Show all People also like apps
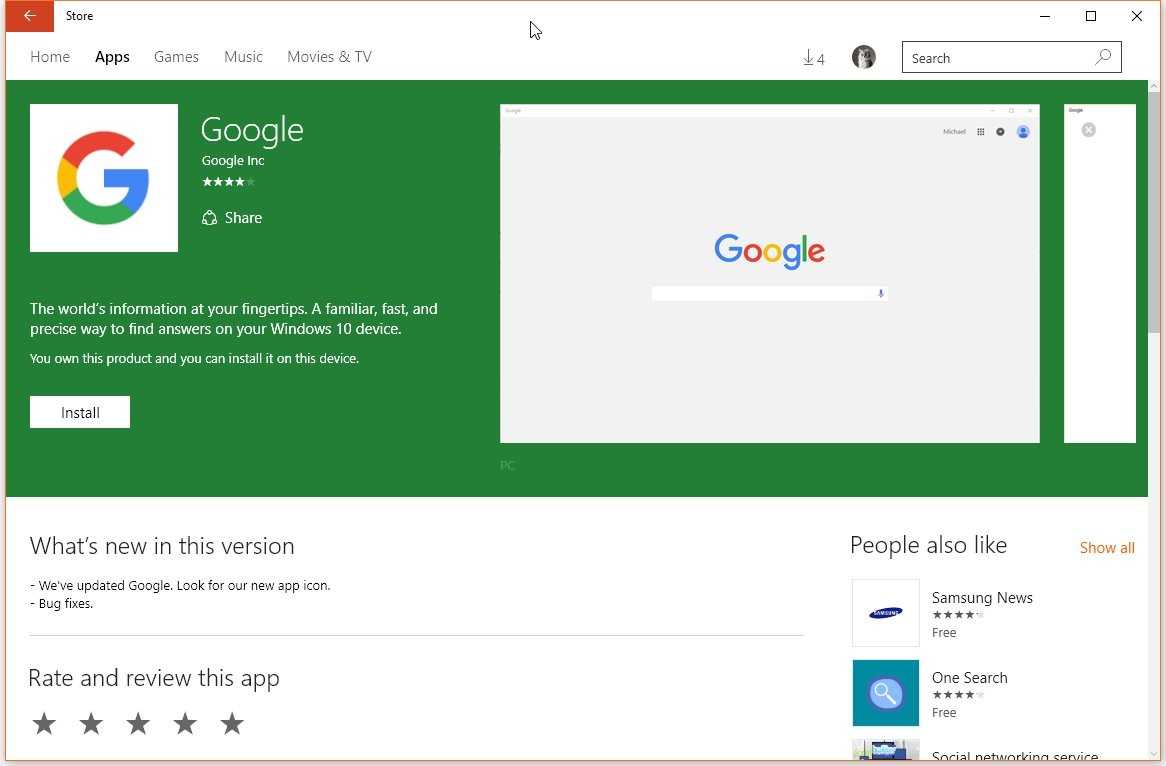 pyautogui.click(x=1107, y=548)
